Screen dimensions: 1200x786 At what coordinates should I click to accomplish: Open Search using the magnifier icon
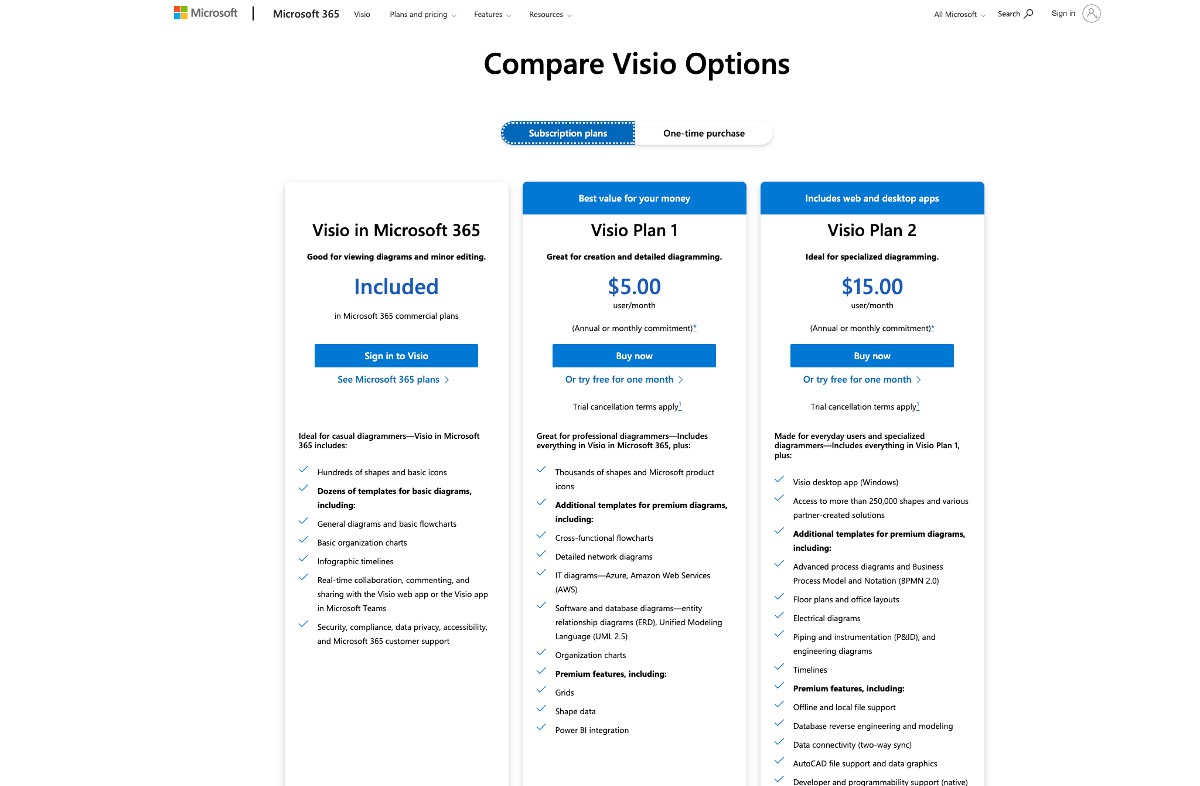1027,14
